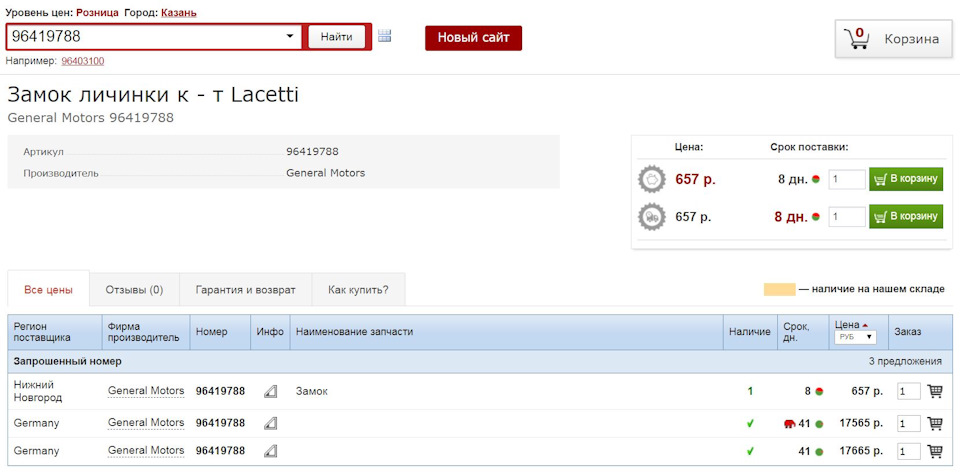Click the quantity field in the 17665 р. row
The width and height of the screenshot is (960, 473).
coord(909,452)
